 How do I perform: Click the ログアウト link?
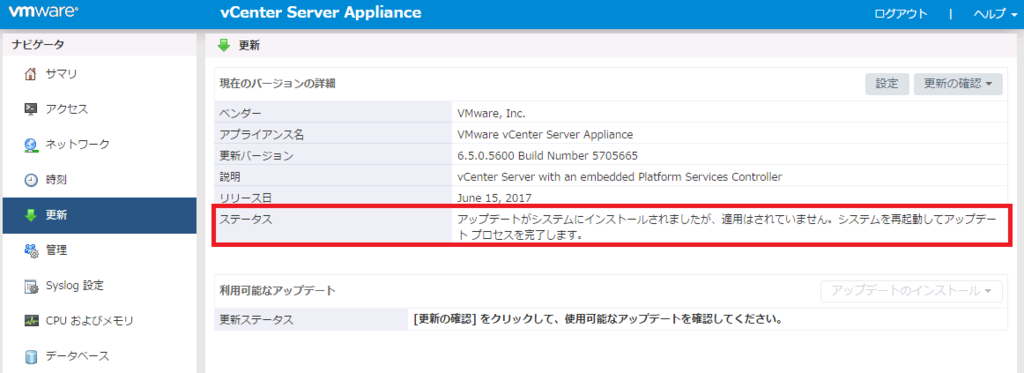tap(901, 14)
